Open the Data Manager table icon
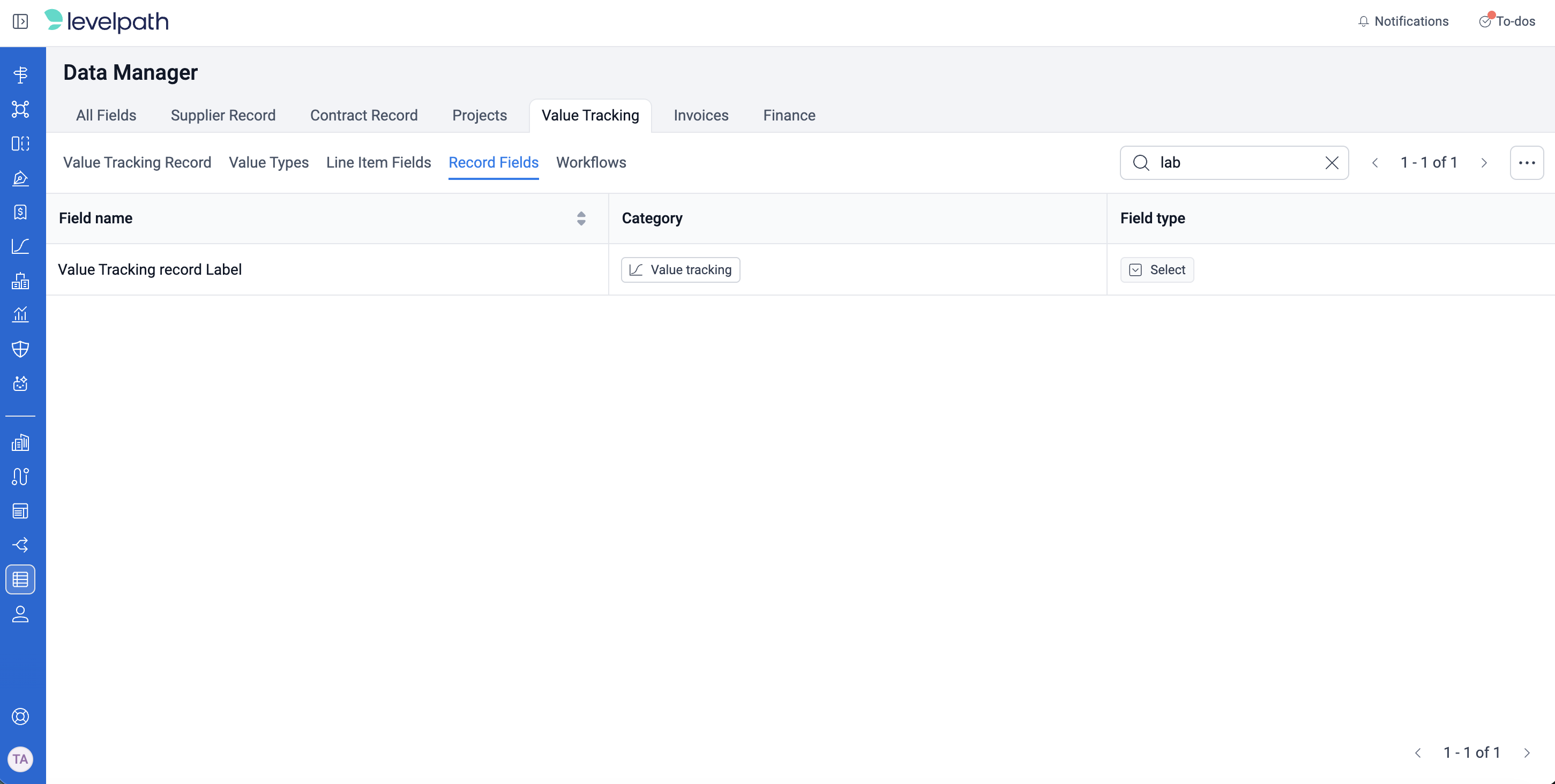The height and width of the screenshot is (784, 1555). click(x=20, y=579)
